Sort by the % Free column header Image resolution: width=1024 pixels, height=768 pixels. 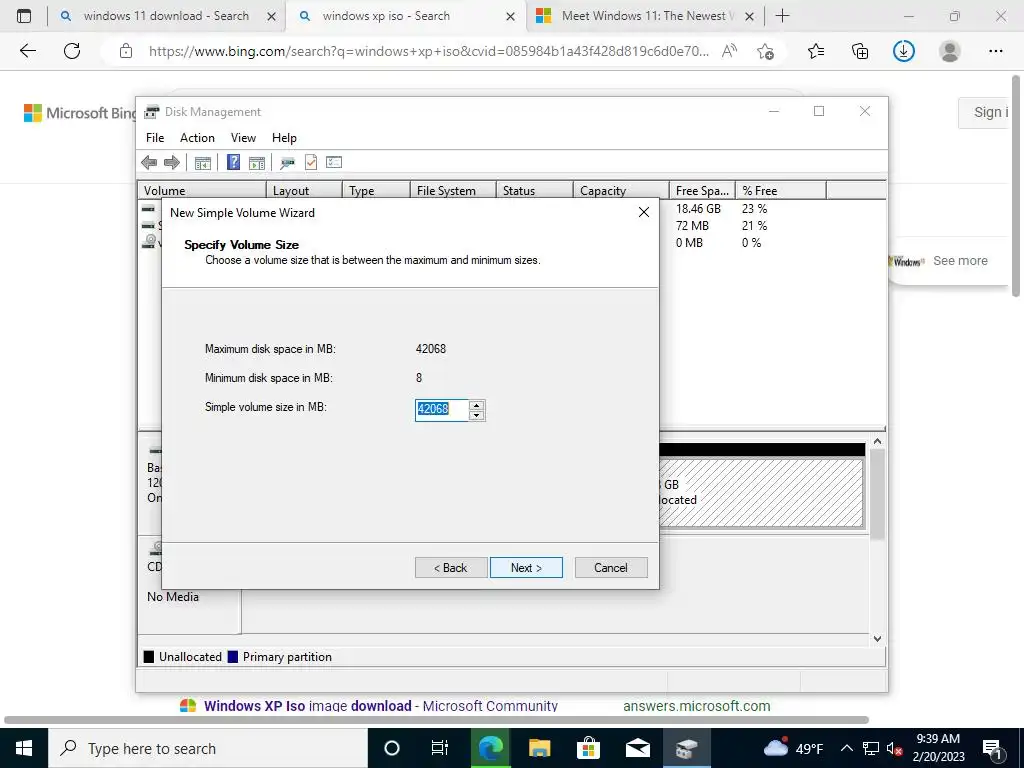781,190
